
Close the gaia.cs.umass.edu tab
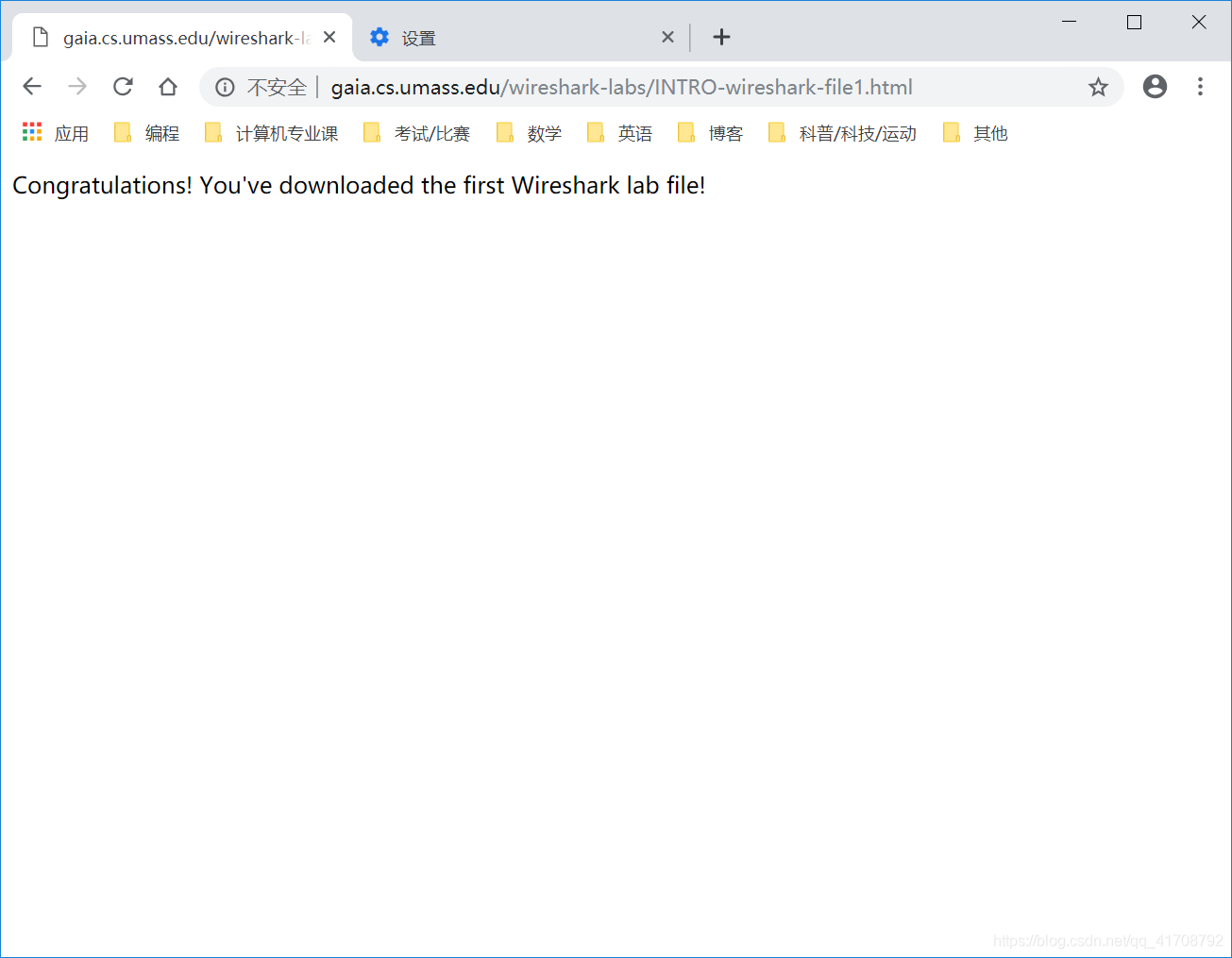pos(329,37)
